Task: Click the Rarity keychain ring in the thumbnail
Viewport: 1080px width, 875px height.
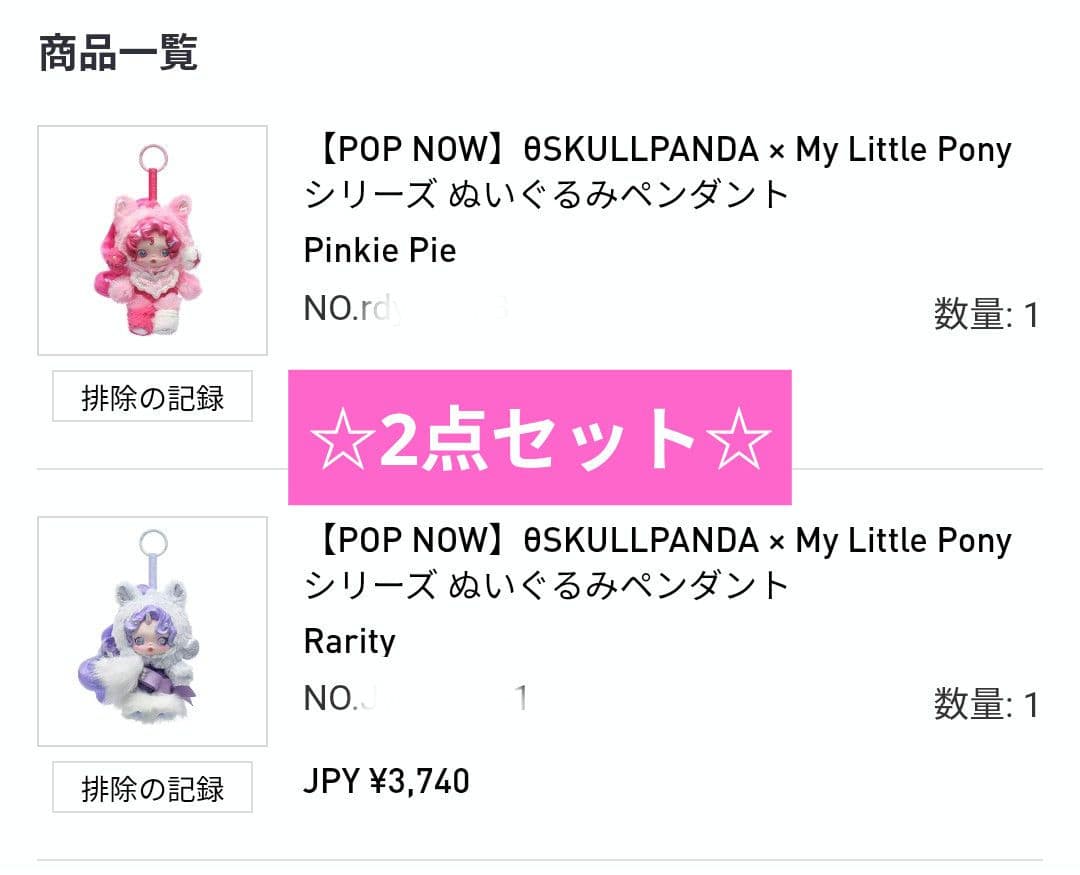Action: tap(153, 542)
